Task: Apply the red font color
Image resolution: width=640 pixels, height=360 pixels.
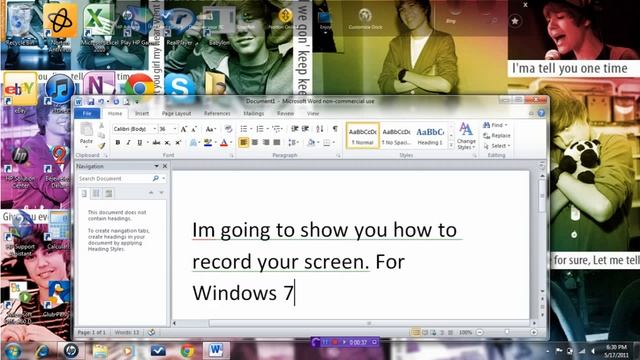Action: (x=224, y=142)
